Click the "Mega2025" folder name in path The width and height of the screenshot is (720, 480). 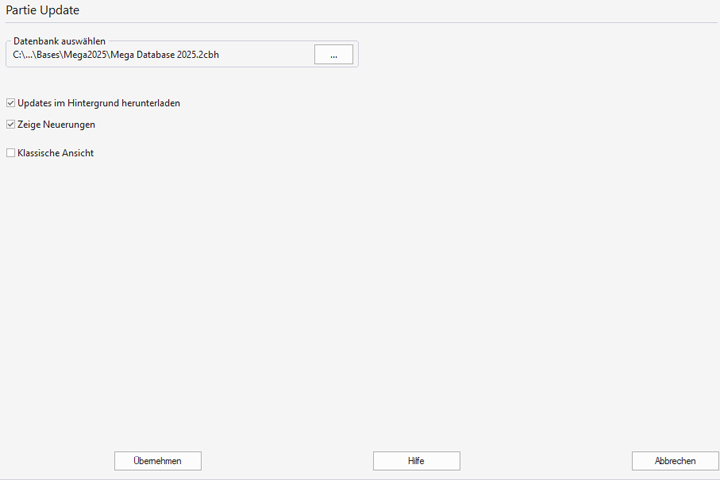(x=83, y=55)
